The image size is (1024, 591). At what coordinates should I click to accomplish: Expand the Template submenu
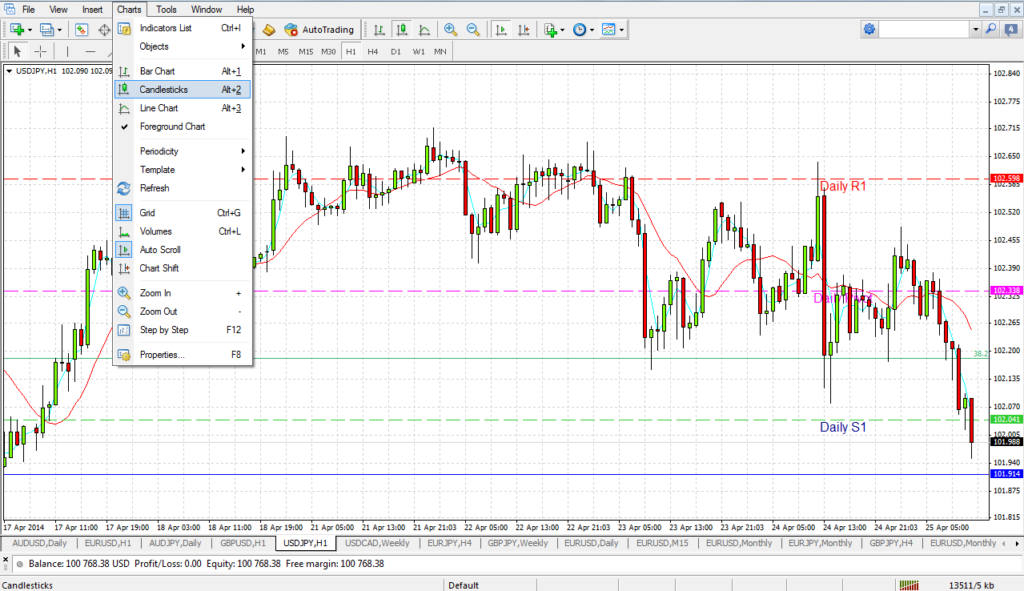[182, 170]
